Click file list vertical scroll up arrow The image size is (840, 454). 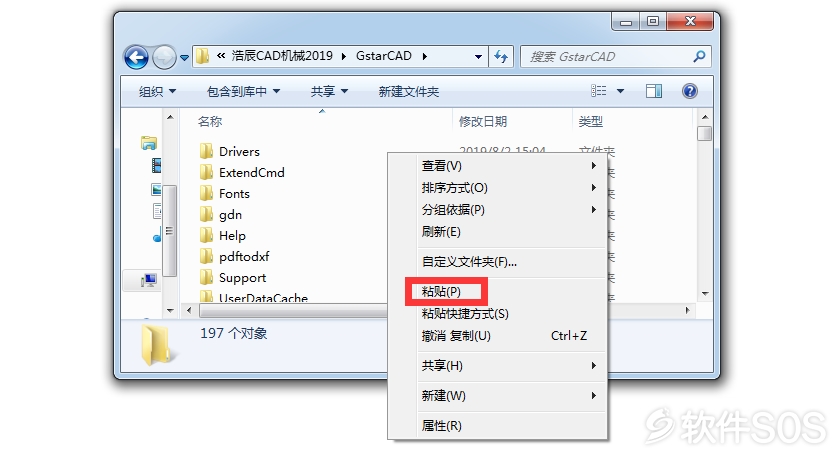(x=705, y=117)
